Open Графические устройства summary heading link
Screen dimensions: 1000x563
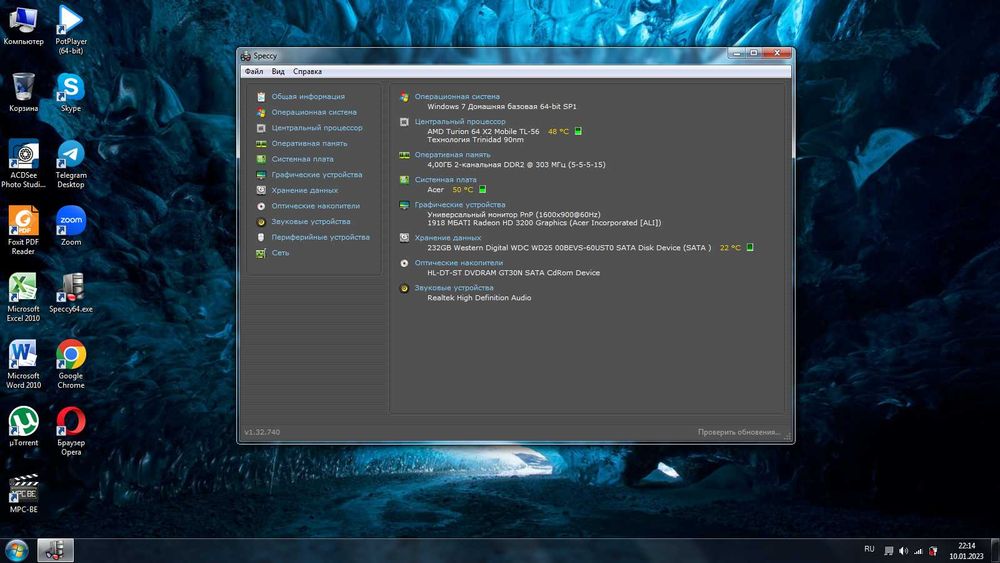coord(460,205)
